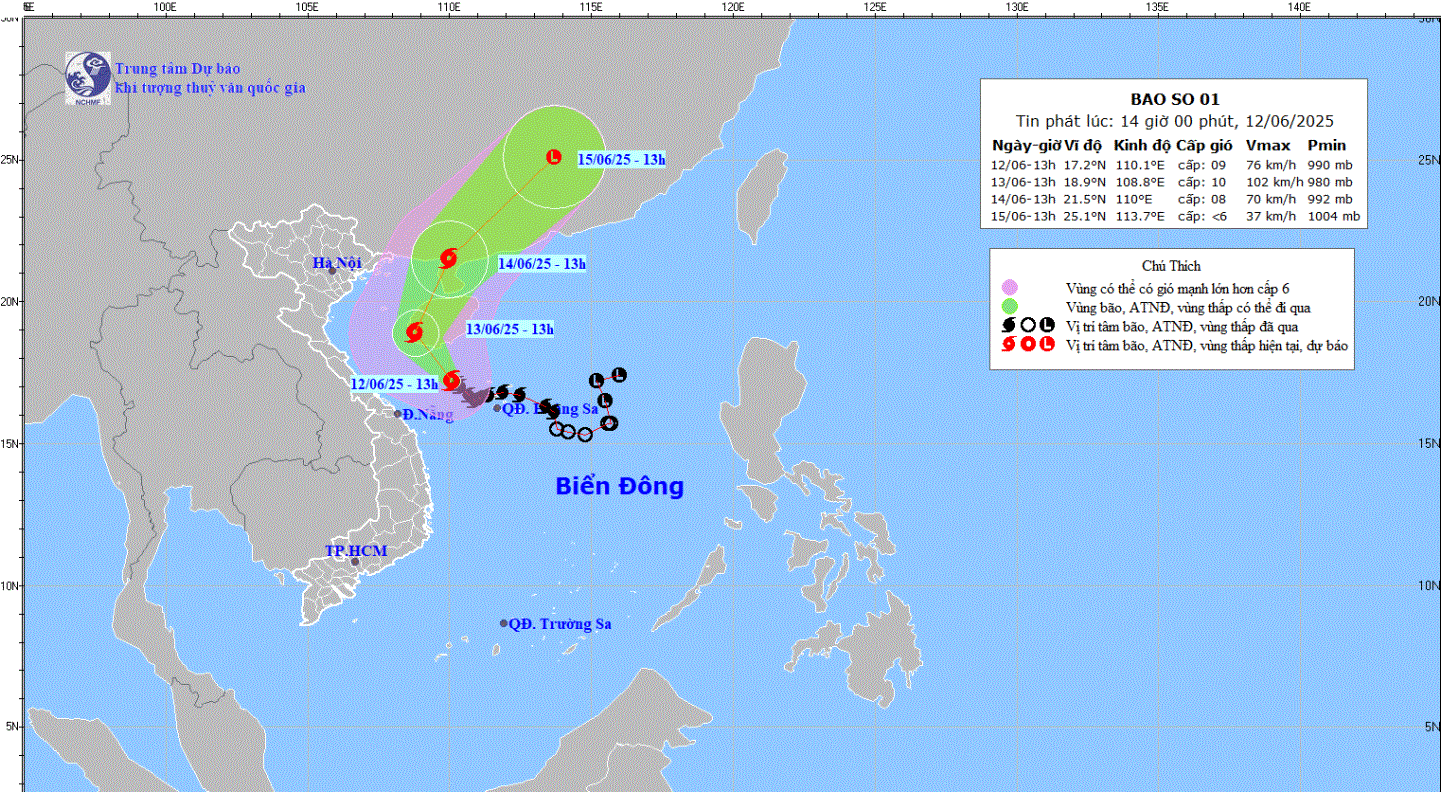Click the 120E longitude axis label
This screenshot has width=1443, height=794.
(732, 7)
